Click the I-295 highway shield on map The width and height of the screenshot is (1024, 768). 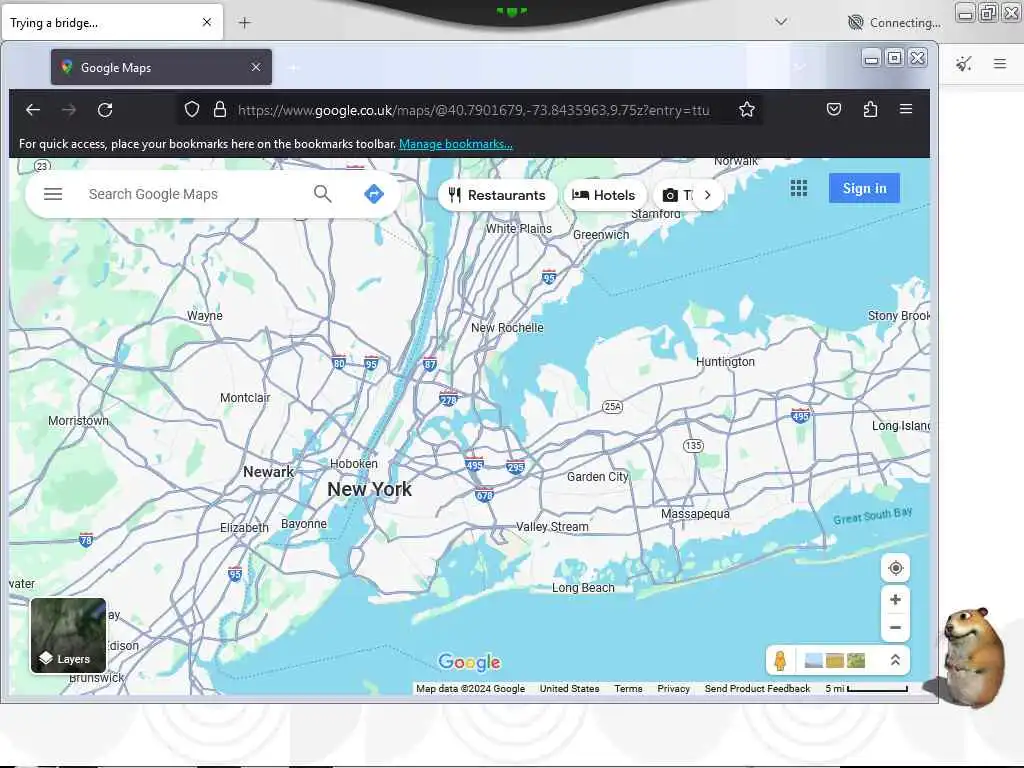point(515,466)
